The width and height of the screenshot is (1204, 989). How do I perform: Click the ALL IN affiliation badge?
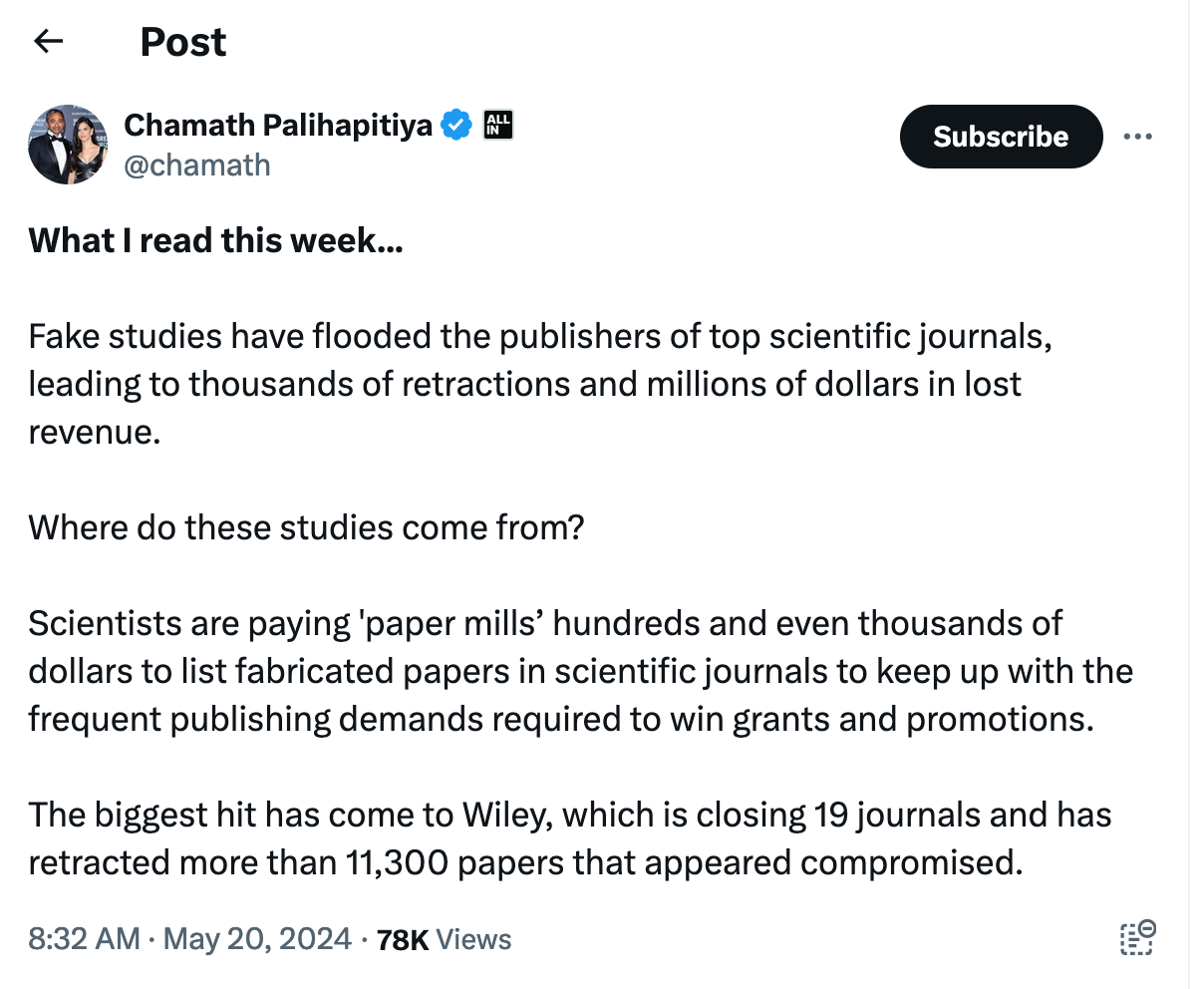click(x=497, y=125)
